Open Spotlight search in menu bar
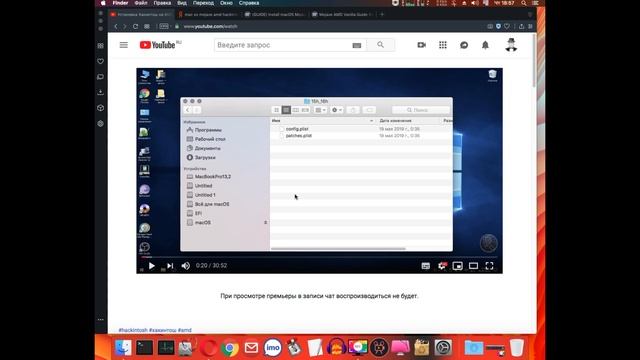 (x=524, y=3)
